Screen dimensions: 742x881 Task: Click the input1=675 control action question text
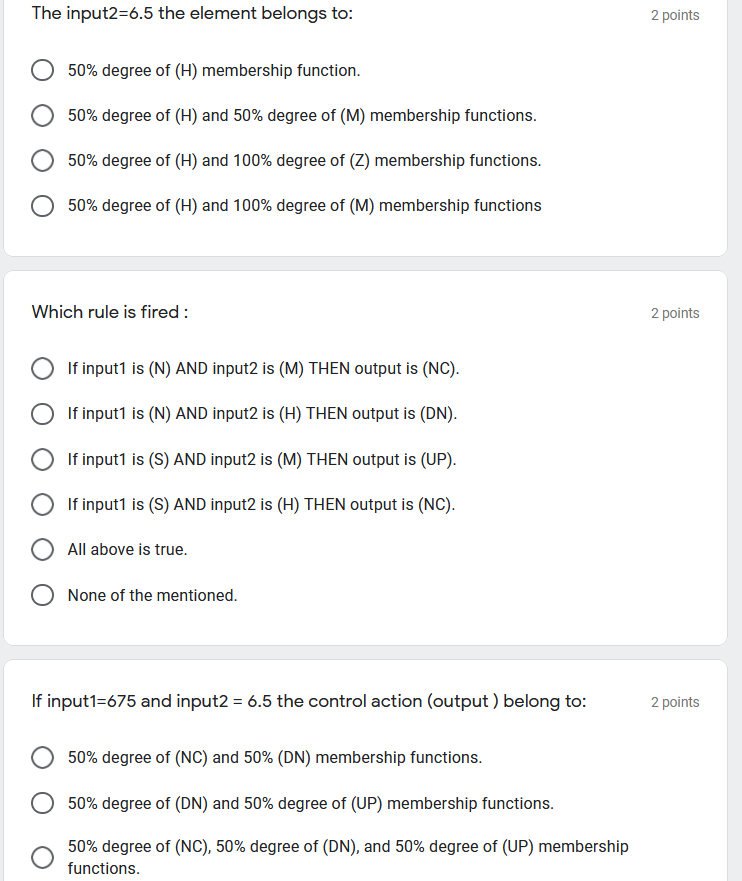pos(309,701)
